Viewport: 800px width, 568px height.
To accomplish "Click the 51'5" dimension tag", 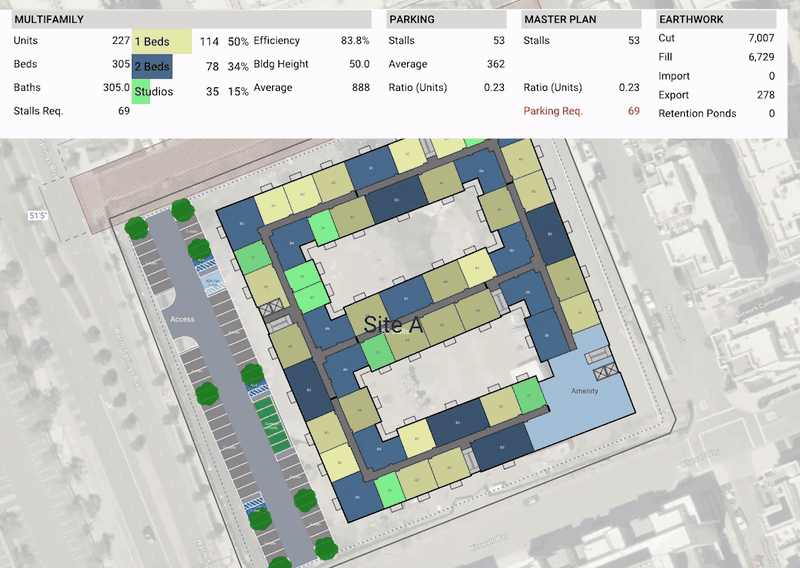I will pyautogui.click(x=38, y=215).
